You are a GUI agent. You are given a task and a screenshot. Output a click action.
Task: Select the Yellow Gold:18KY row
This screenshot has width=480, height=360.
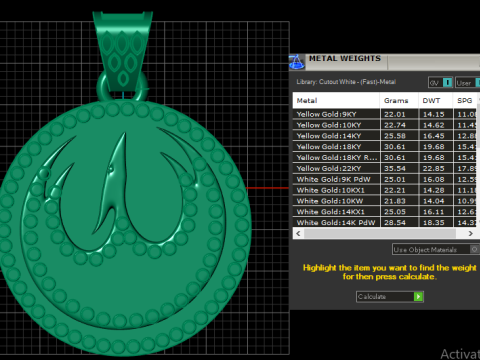386,147
